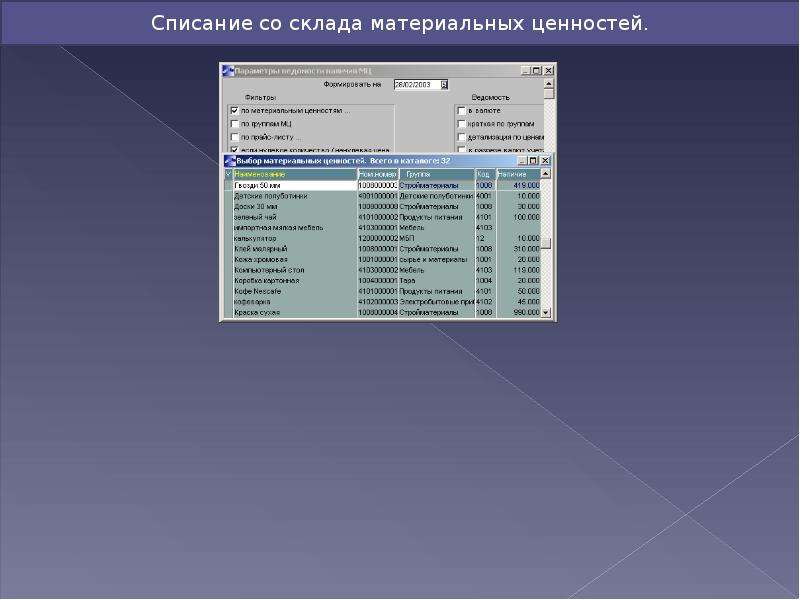800x600 pixels.
Task: Click the material selection window title icon
Action: pos(230,161)
